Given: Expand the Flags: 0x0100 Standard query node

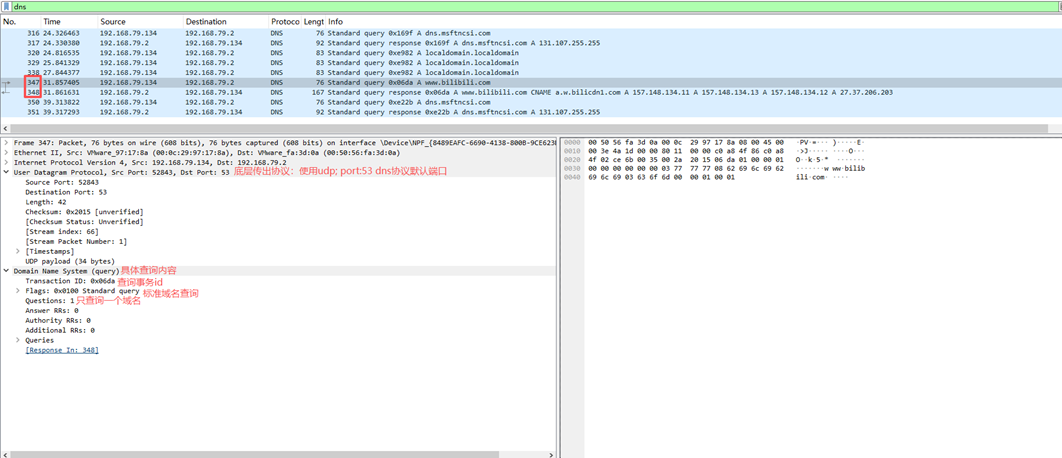Looking at the screenshot, I should click(x=18, y=291).
